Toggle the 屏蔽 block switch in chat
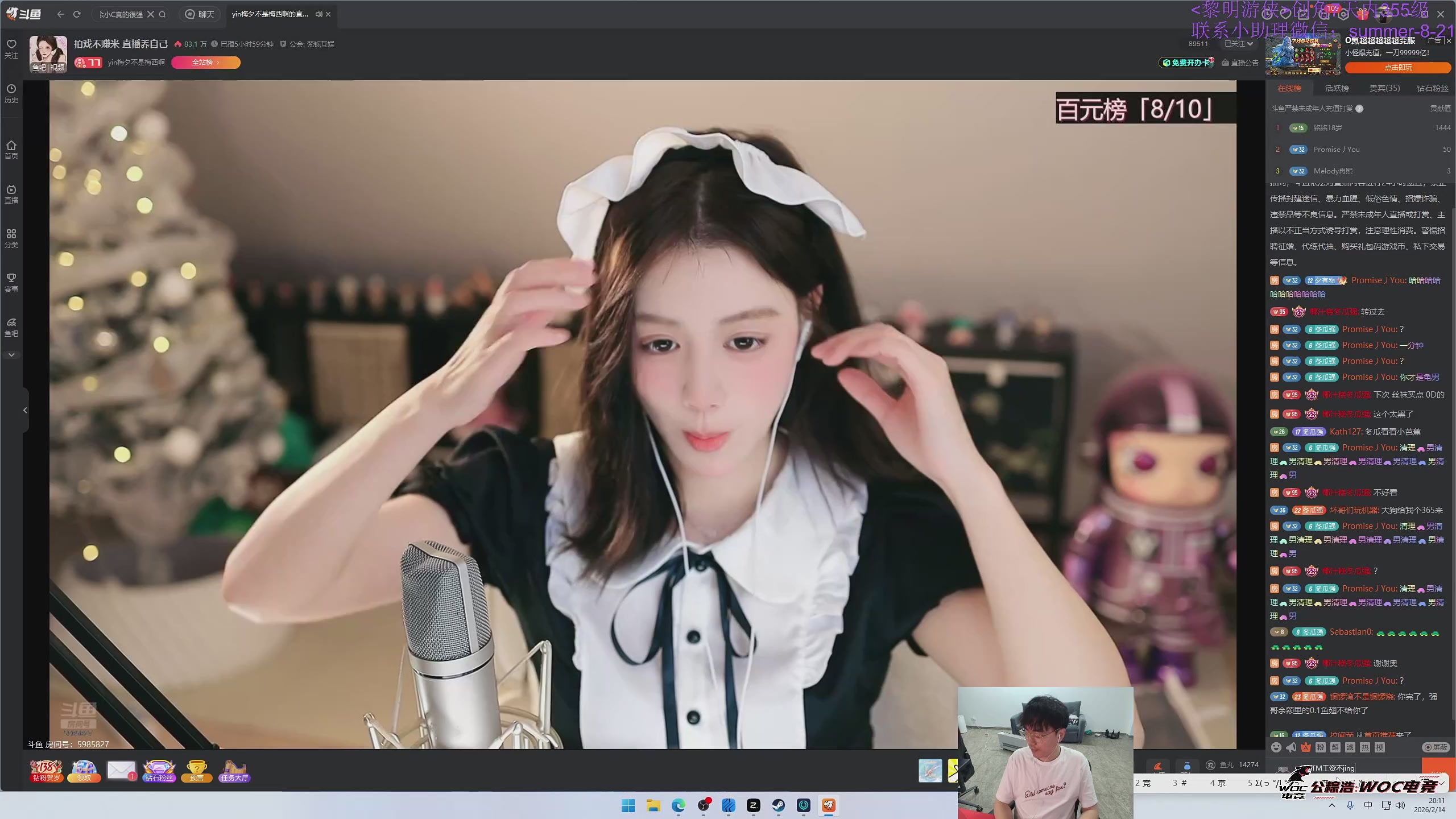The height and width of the screenshot is (819, 1456). pos(1436,747)
